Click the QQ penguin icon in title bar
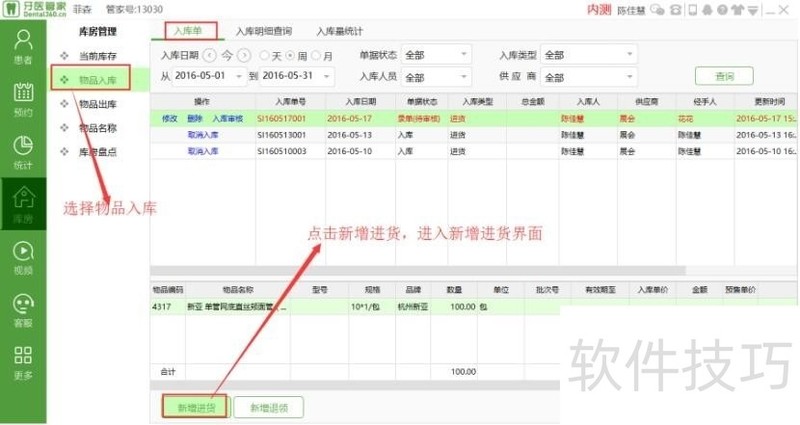 point(707,10)
